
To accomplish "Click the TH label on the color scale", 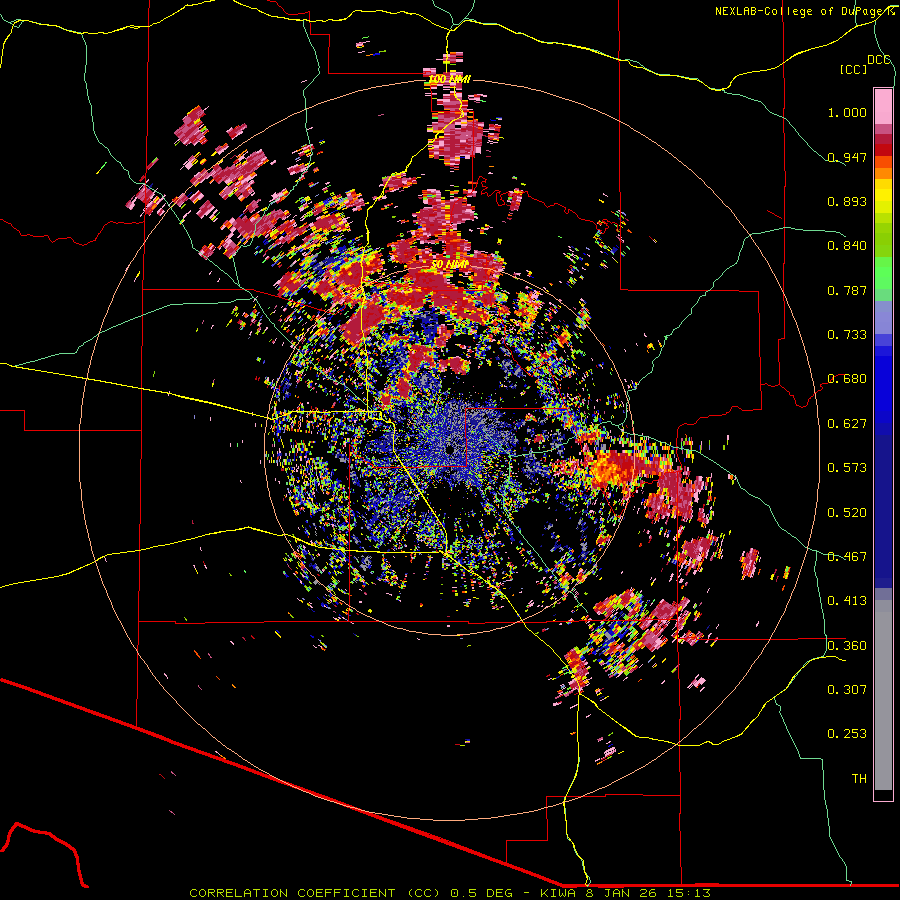I will pyautogui.click(x=859, y=779).
